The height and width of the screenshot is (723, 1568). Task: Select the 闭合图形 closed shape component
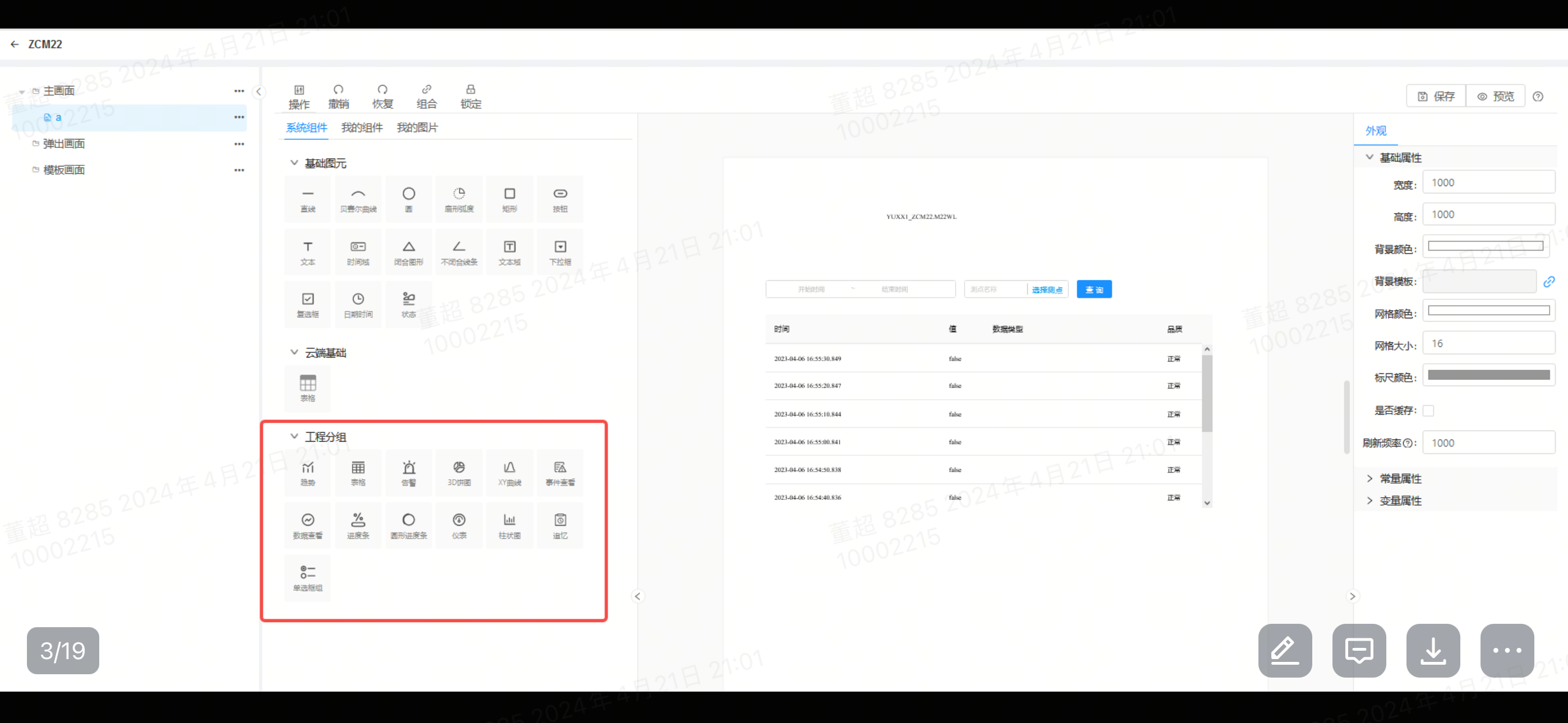(409, 252)
